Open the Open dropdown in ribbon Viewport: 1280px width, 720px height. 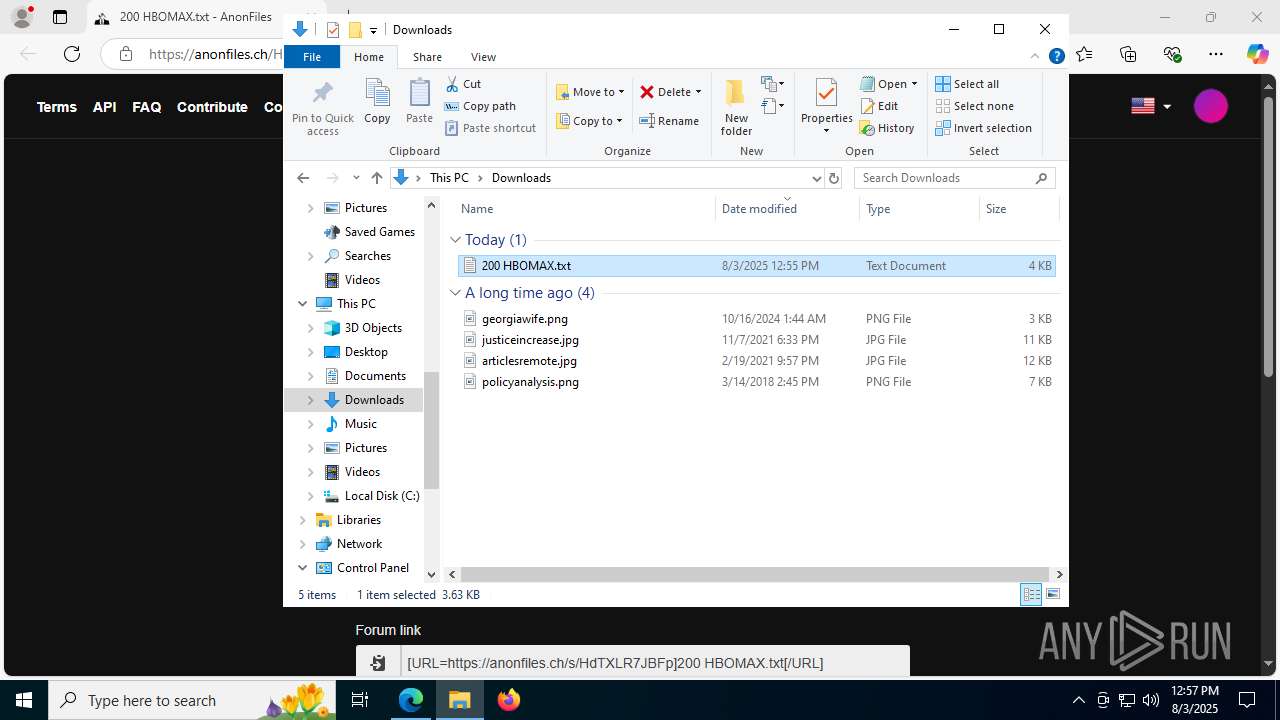(889, 84)
